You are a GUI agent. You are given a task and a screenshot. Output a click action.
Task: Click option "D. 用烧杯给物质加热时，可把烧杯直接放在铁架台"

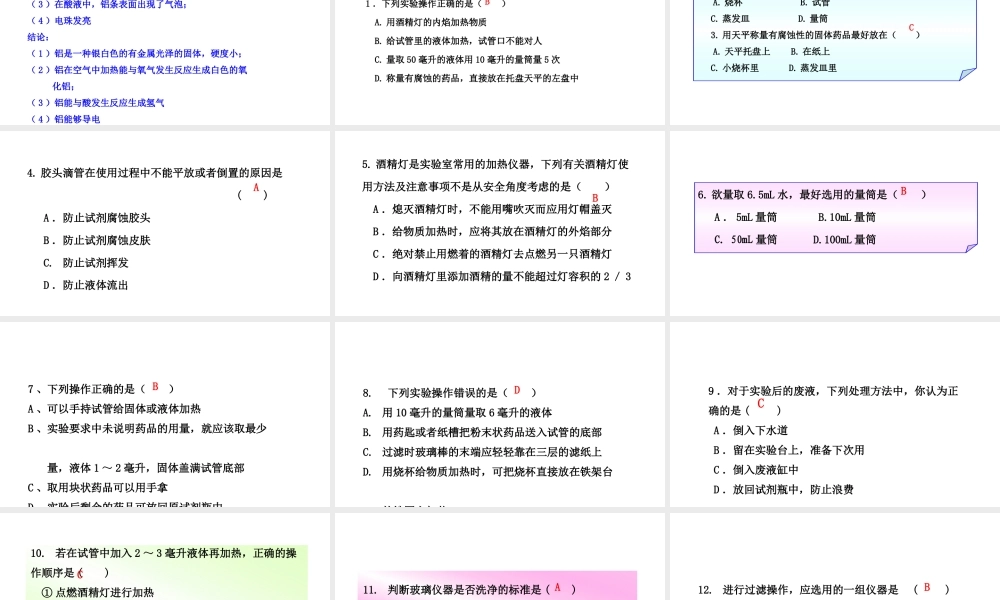point(488,472)
